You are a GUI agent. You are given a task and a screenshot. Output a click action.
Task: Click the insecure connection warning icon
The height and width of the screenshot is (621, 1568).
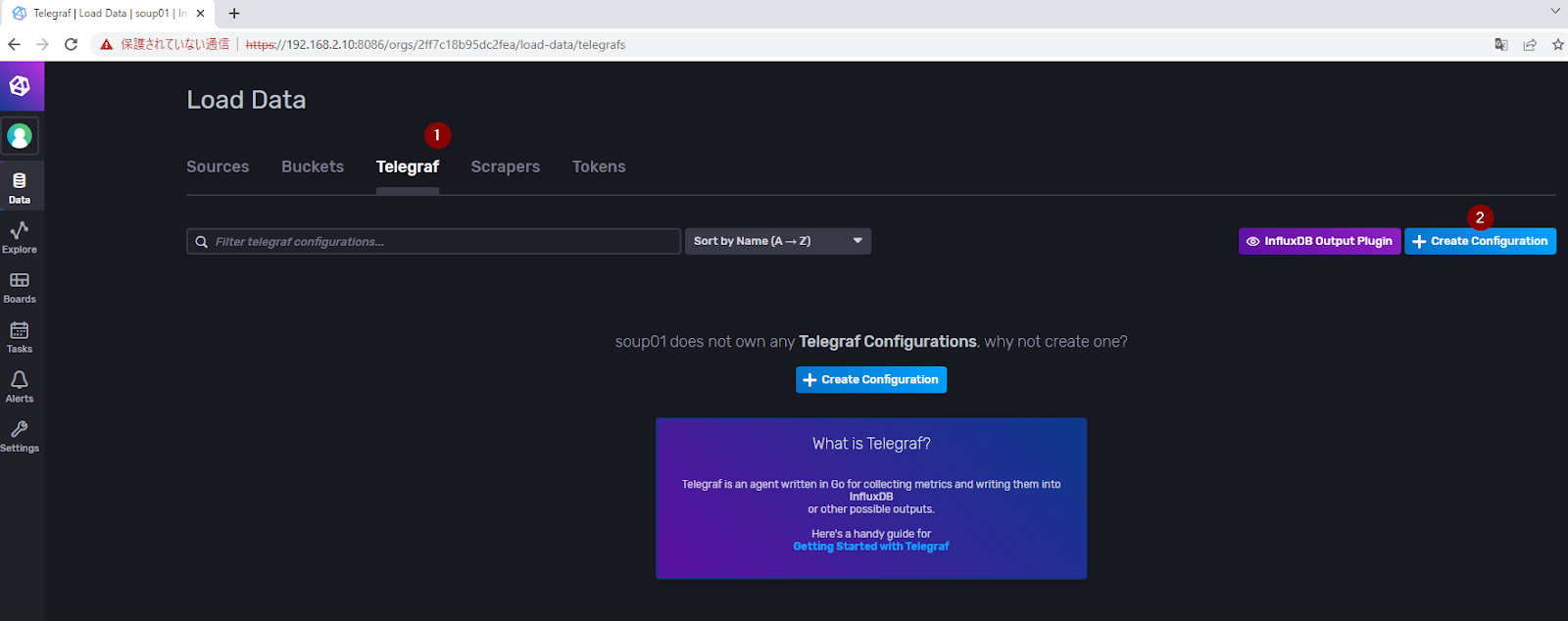tap(107, 44)
